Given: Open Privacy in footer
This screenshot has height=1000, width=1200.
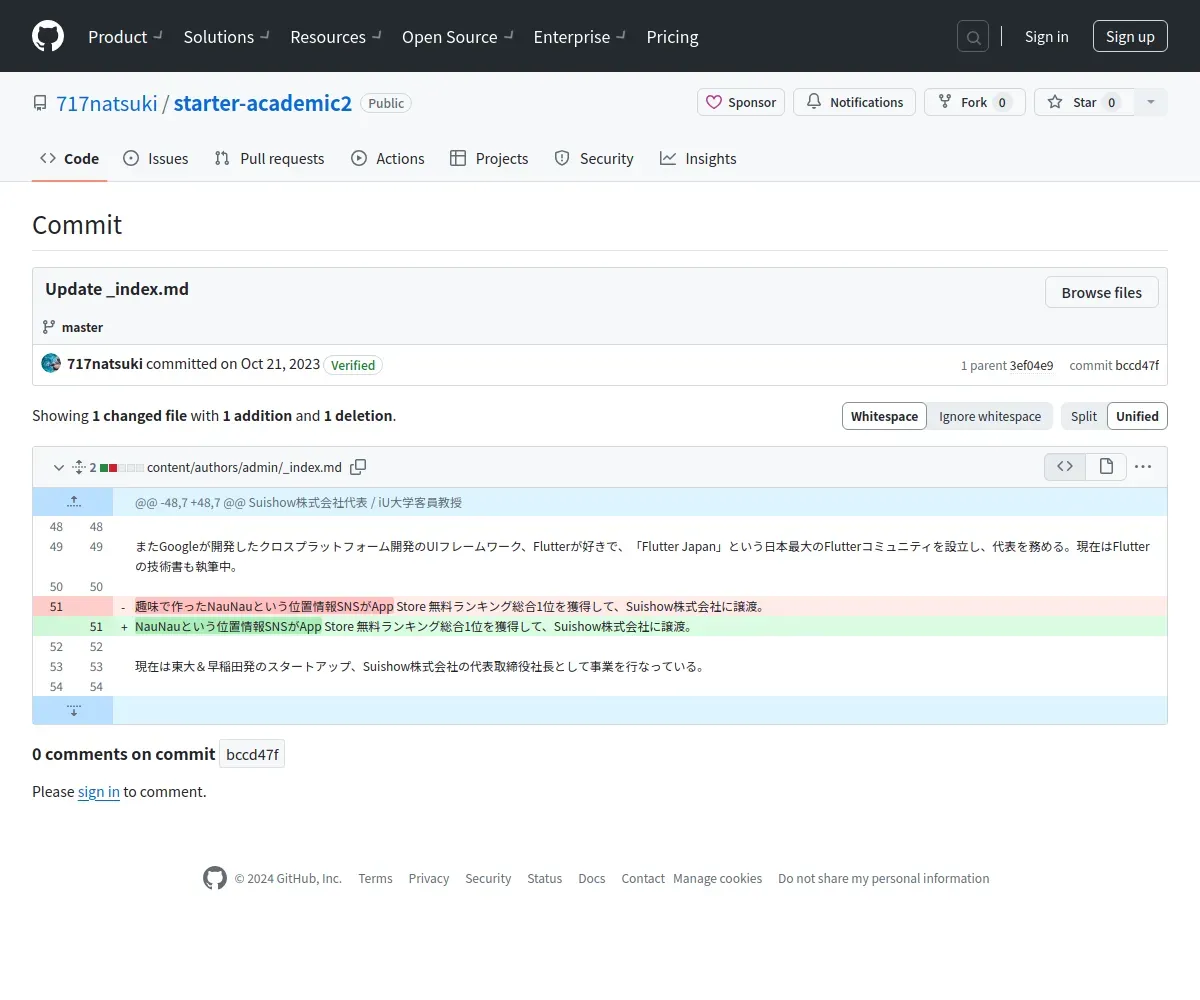Looking at the screenshot, I should pyautogui.click(x=429, y=878).
